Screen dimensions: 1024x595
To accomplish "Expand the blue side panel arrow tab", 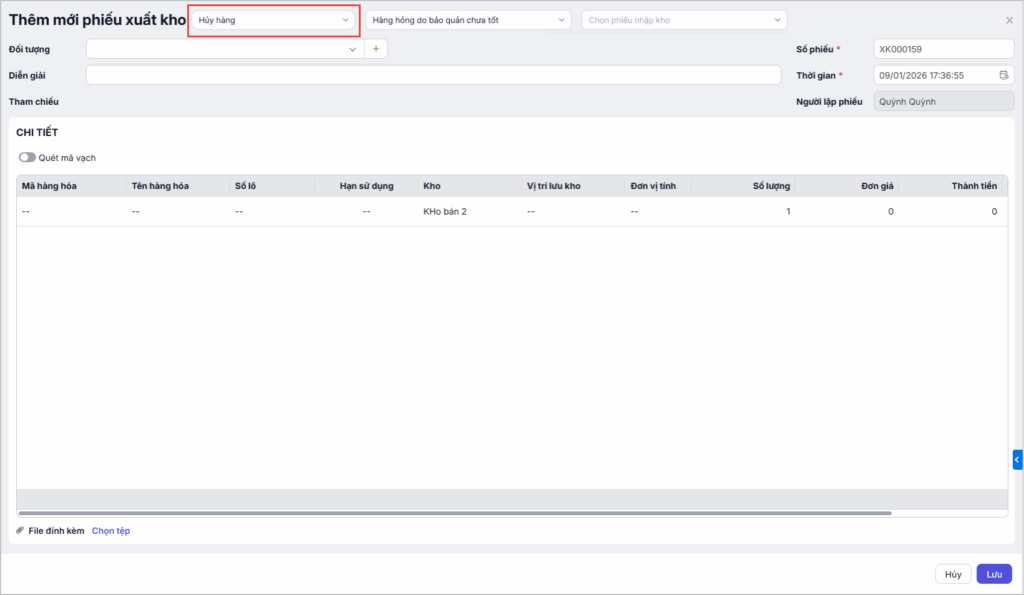I will point(1017,459).
